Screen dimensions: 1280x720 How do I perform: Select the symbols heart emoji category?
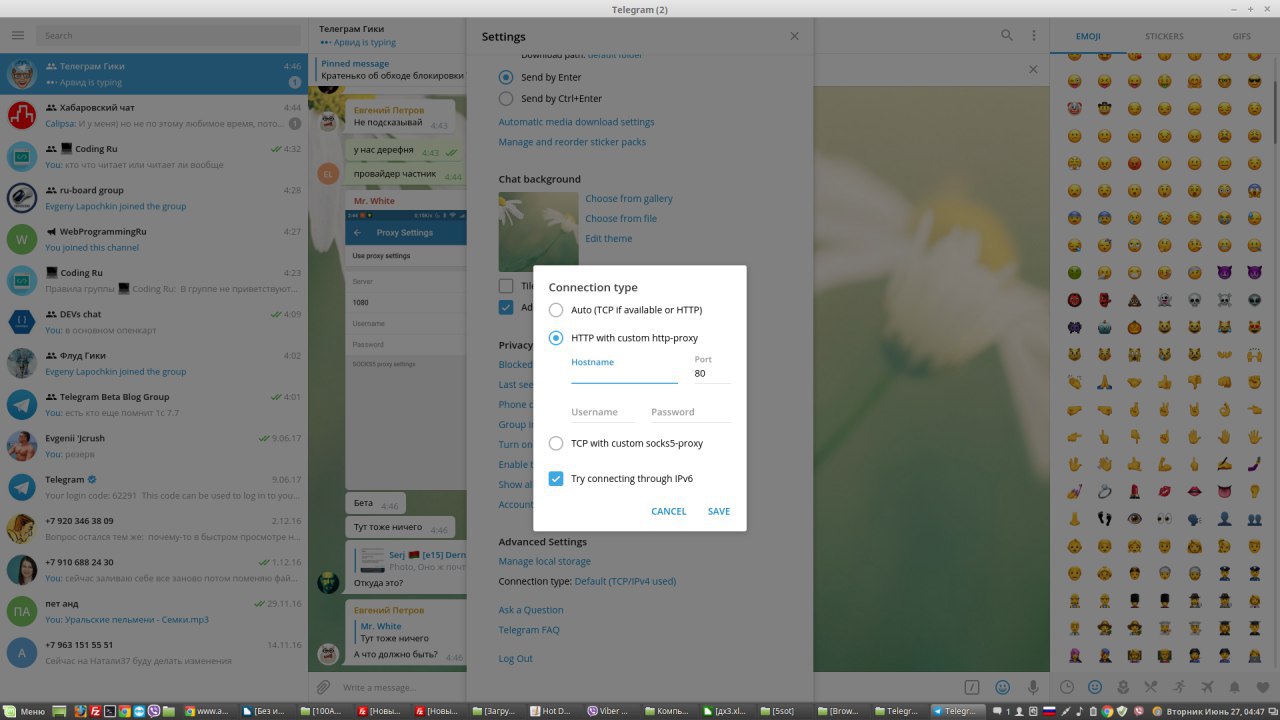click(x=1263, y=687)
